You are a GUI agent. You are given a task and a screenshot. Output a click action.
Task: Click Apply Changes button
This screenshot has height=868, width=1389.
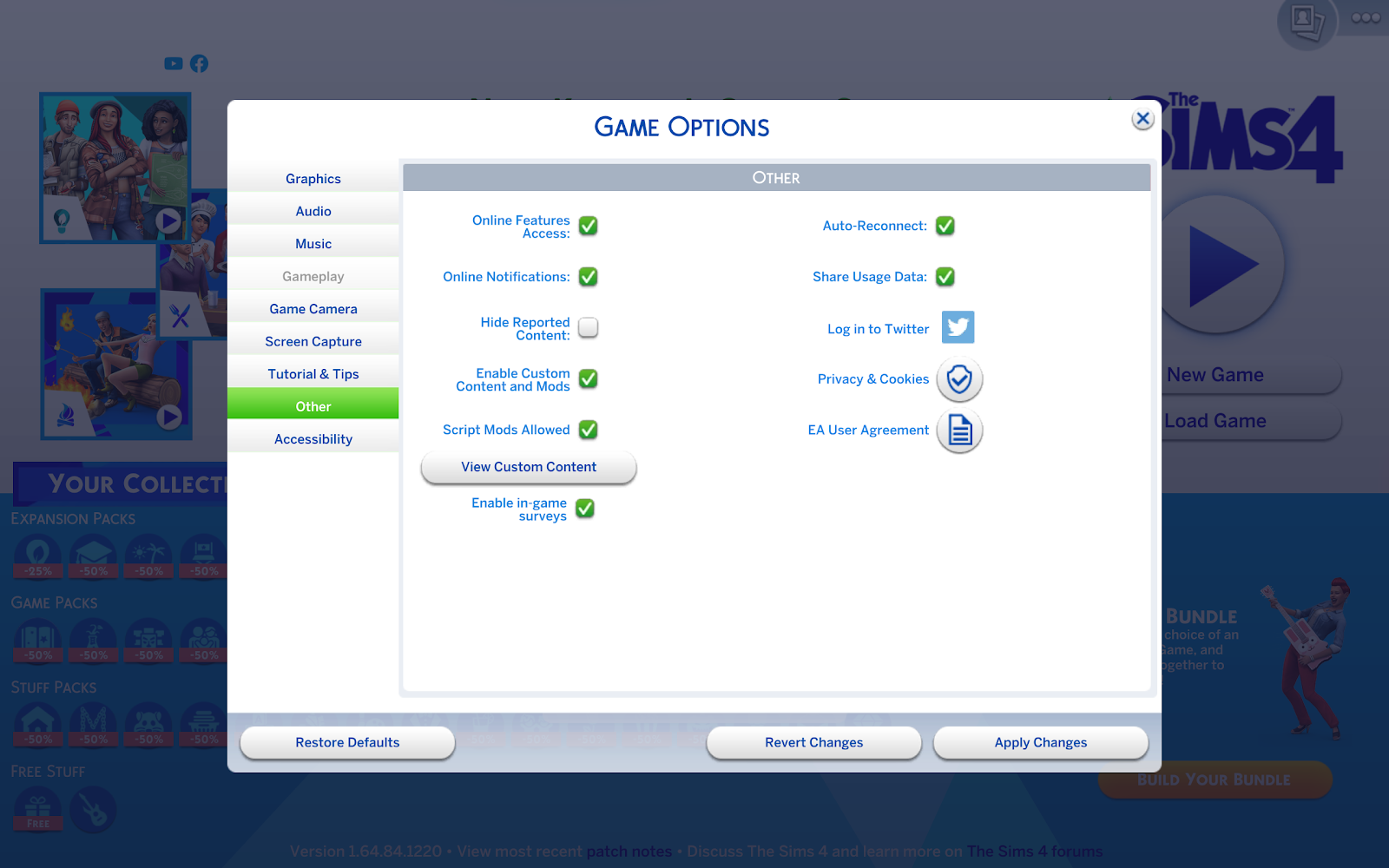tap(1041, 742)
